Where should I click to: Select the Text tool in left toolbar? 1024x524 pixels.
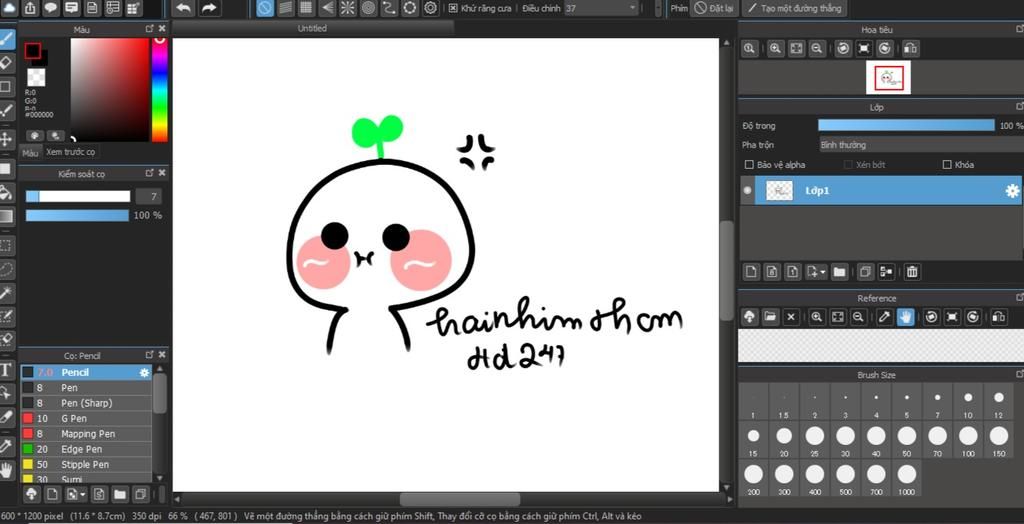7,370
